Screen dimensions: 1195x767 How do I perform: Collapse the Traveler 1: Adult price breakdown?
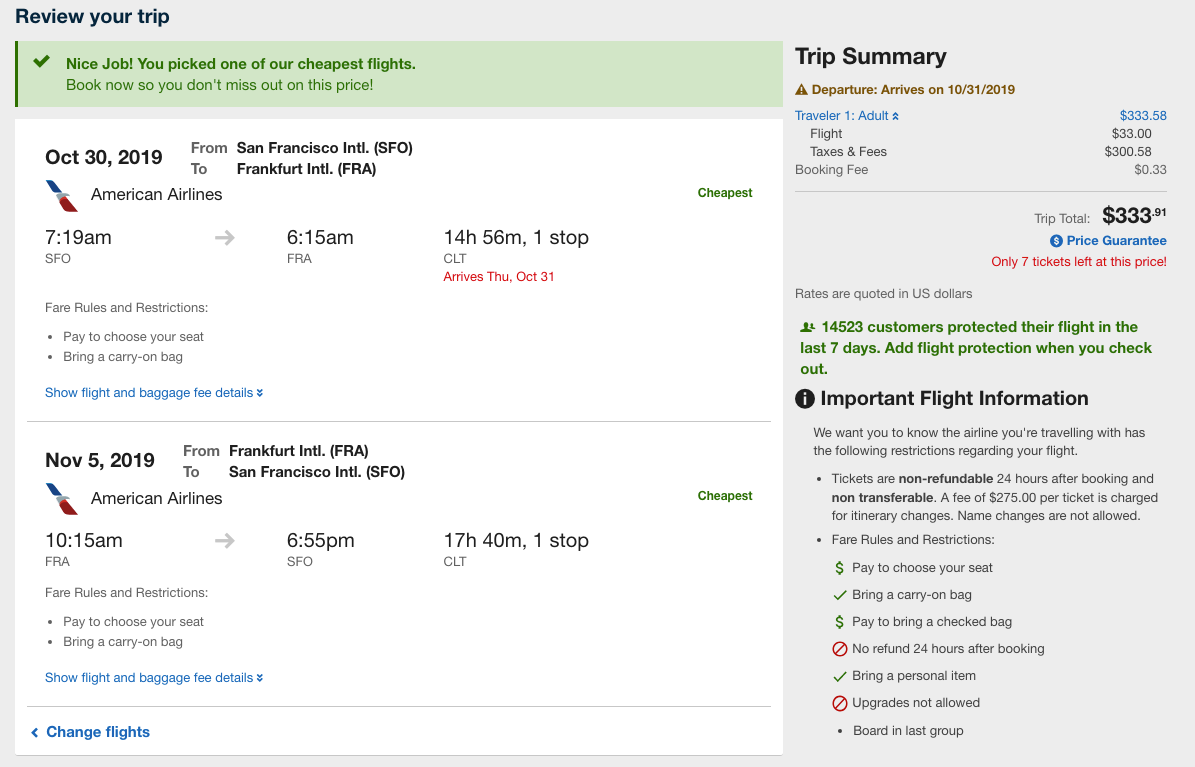pos(847,116)
